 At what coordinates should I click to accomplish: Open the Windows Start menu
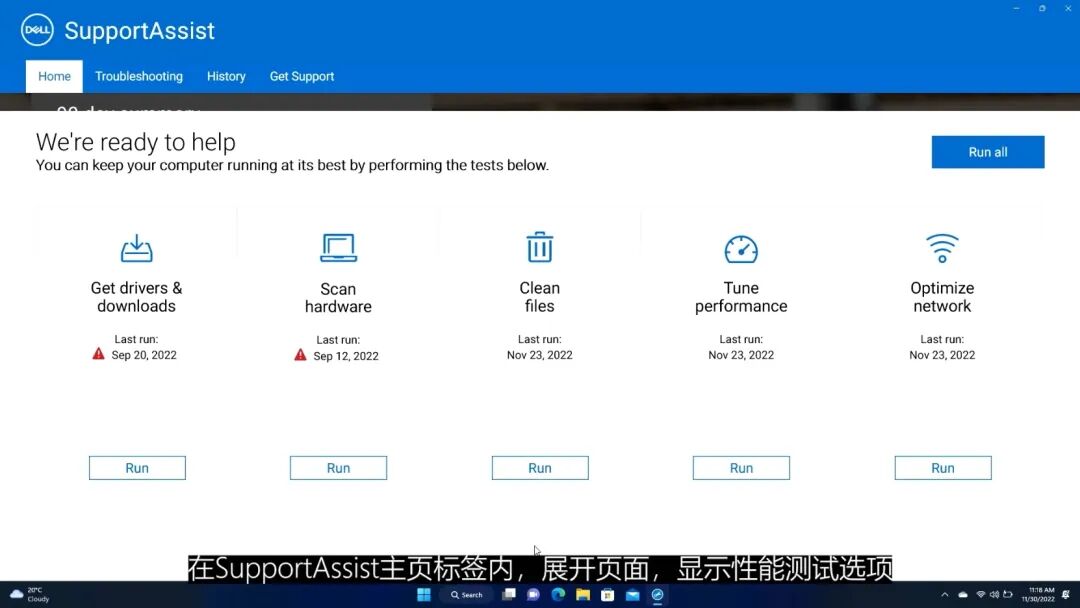424,594
